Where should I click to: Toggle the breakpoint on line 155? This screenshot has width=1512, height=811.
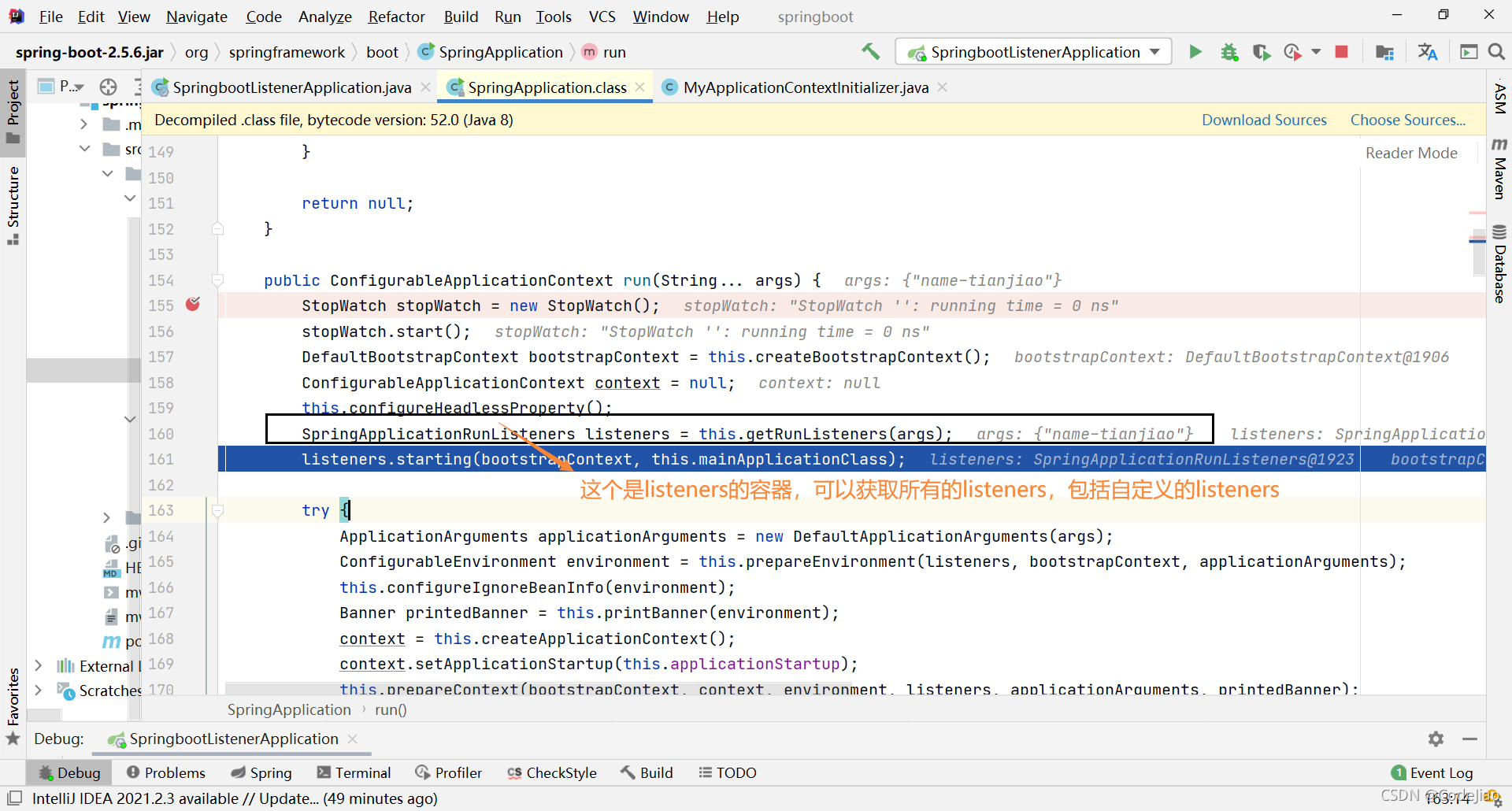point(193,305)
